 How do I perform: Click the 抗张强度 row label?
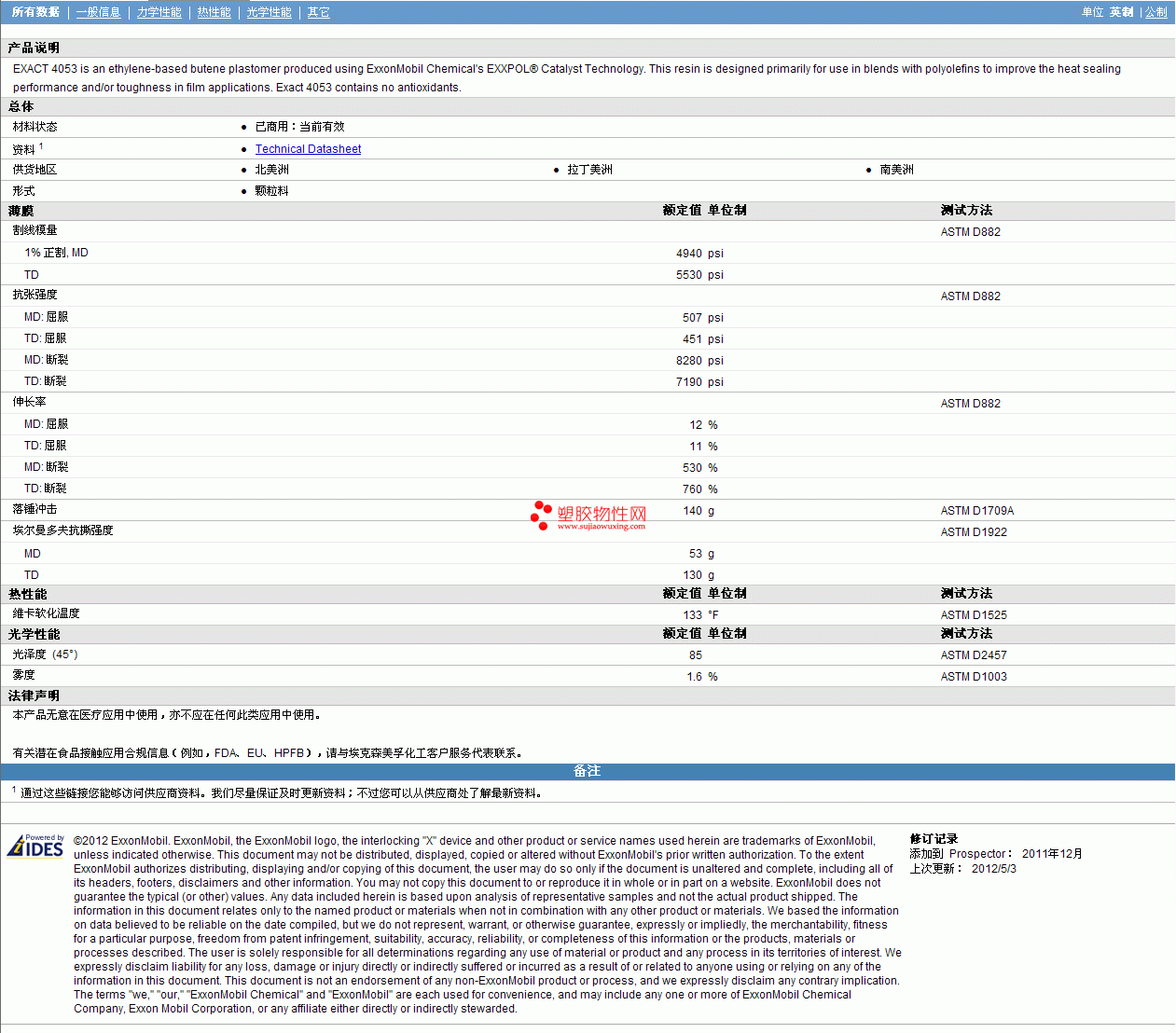(35, 295)
